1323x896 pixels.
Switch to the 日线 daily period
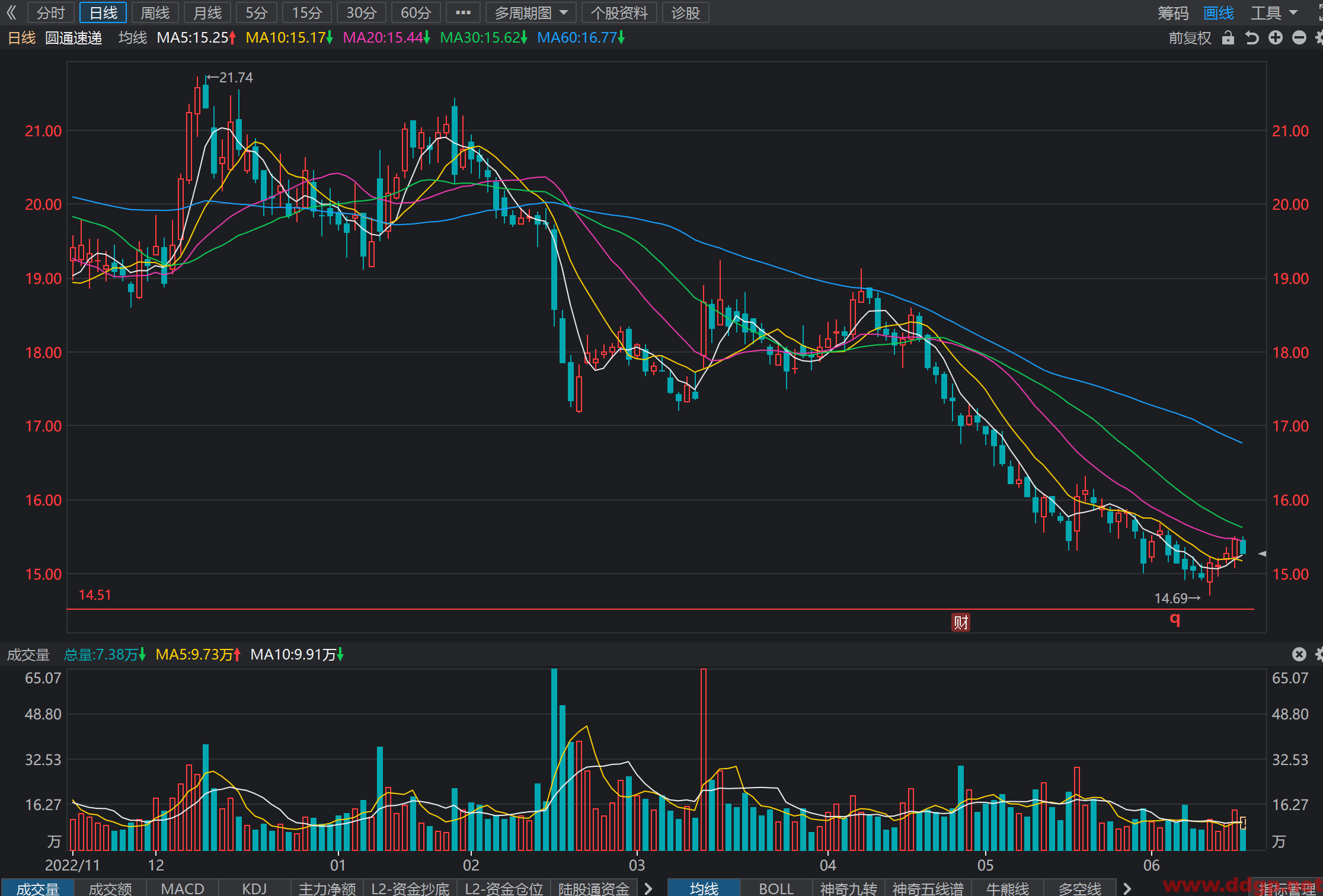pos(103,12)
